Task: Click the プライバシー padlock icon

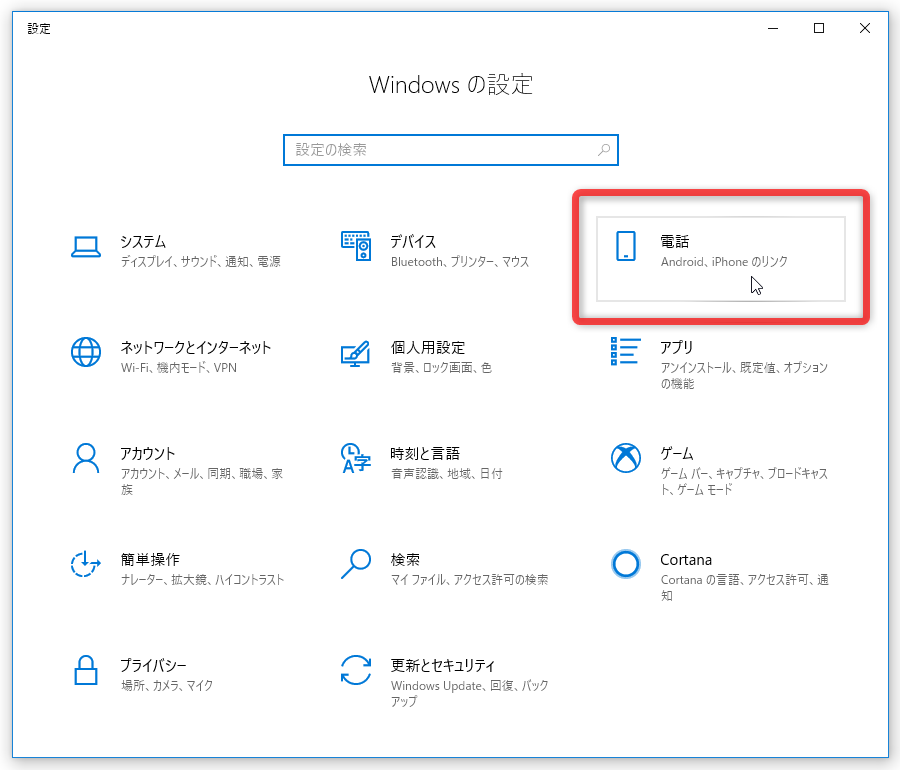Action: [86, 670]
